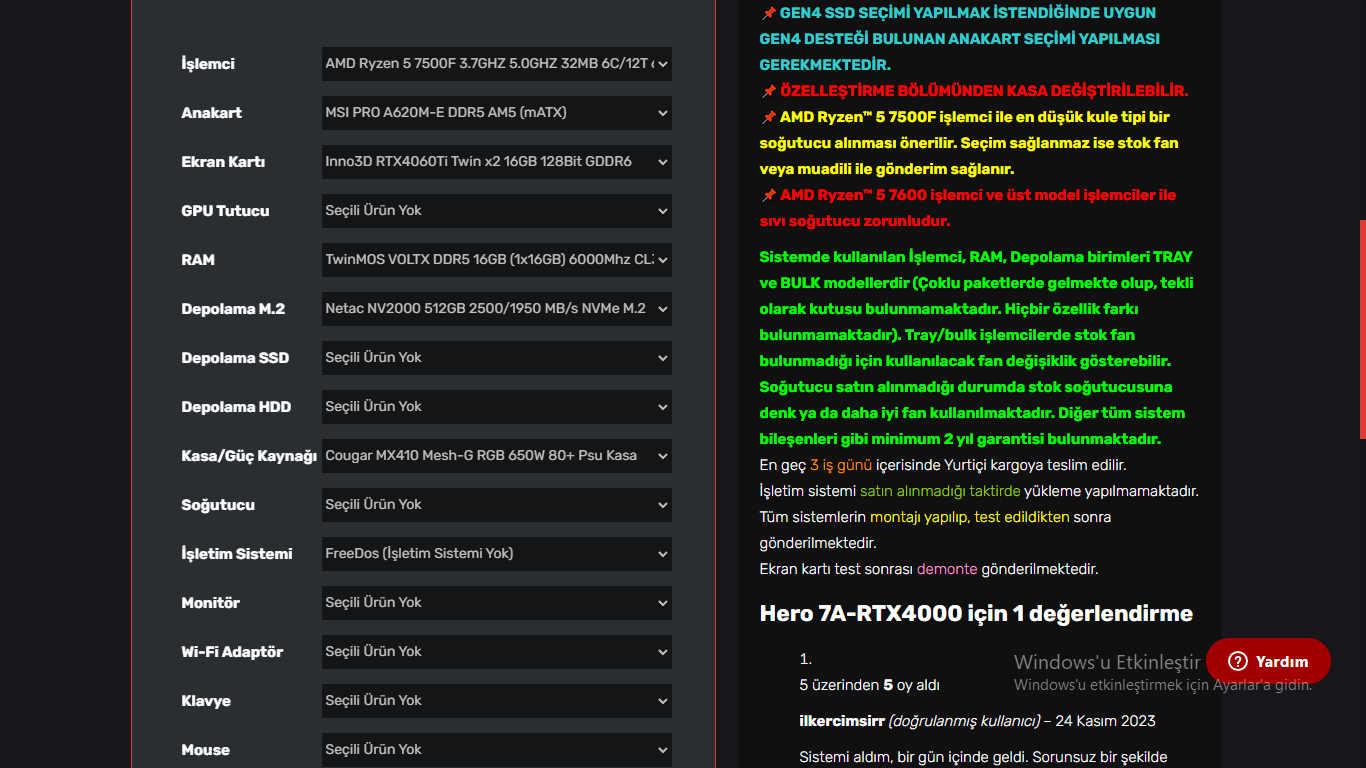This screenshot has height=768, width=1366.
Task: Open the Wi-Fi Adaptör dropdown
Action: [x=497, y=652]
